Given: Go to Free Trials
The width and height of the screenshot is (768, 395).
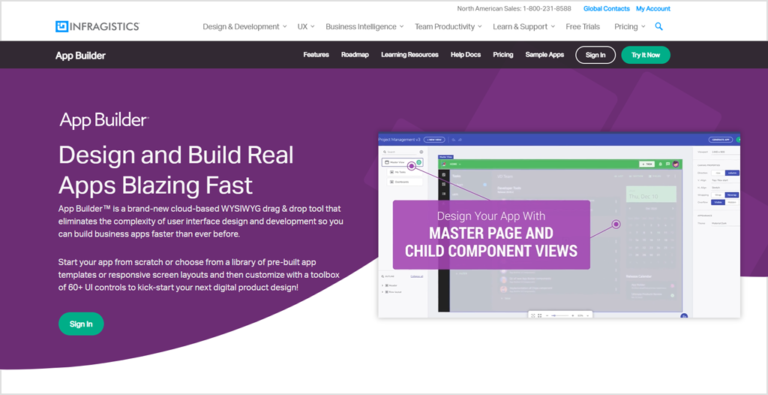Looking at the screenshot, I should pos(582,26).
